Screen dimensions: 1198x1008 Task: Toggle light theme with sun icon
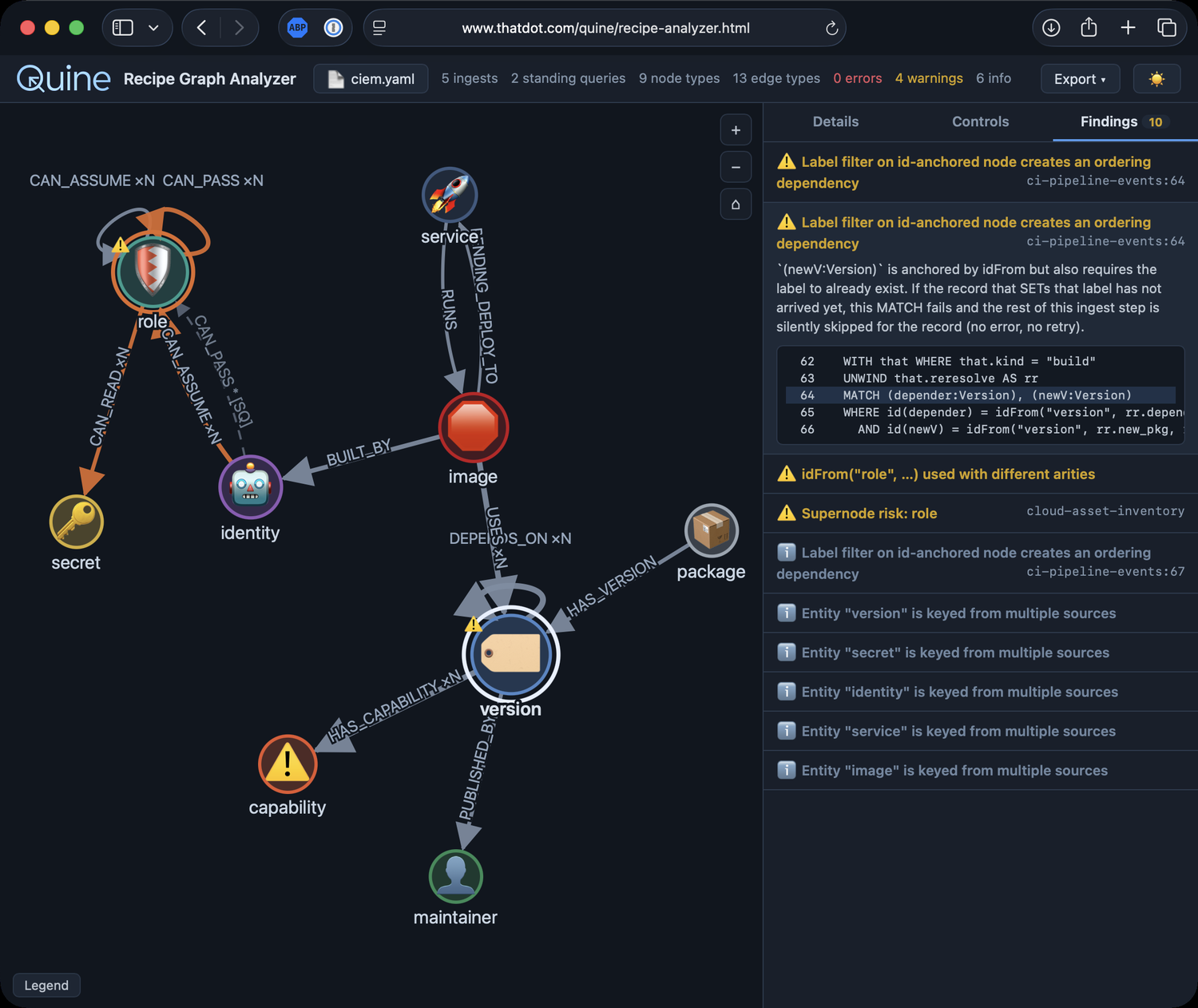point(1156,79)
